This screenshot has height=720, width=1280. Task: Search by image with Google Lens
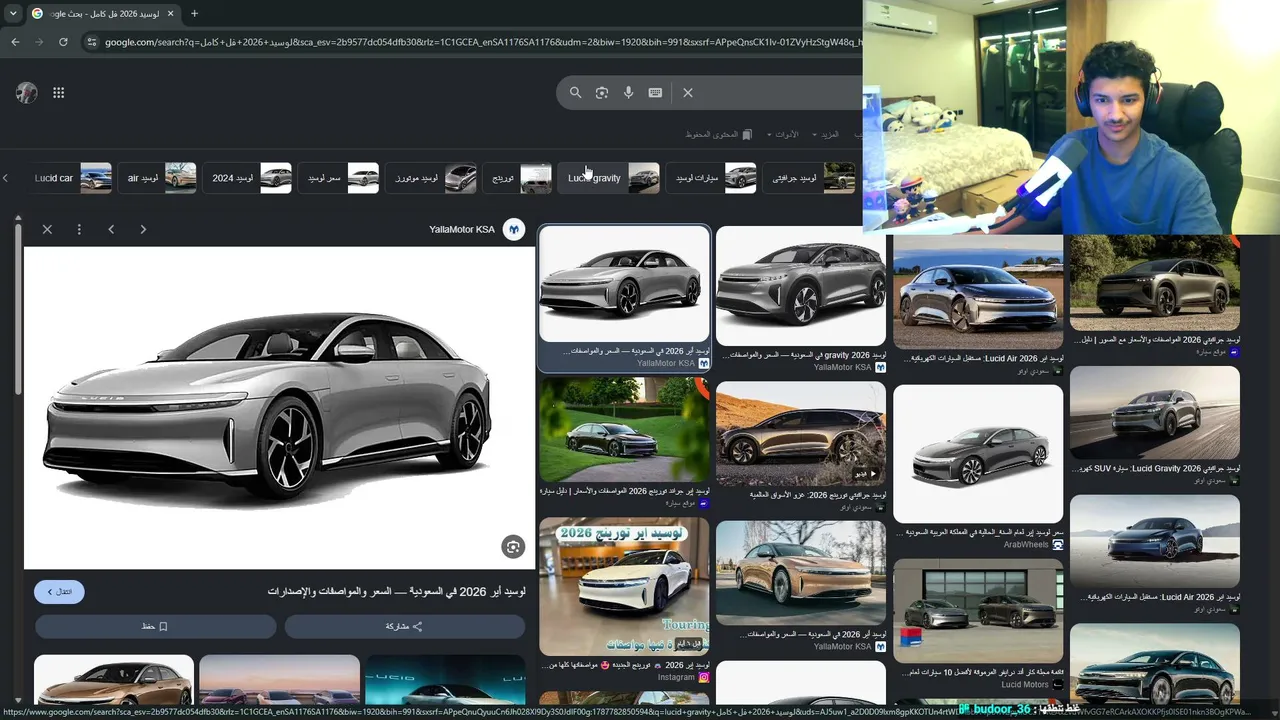pyautogui.click(x=602, y=93)
